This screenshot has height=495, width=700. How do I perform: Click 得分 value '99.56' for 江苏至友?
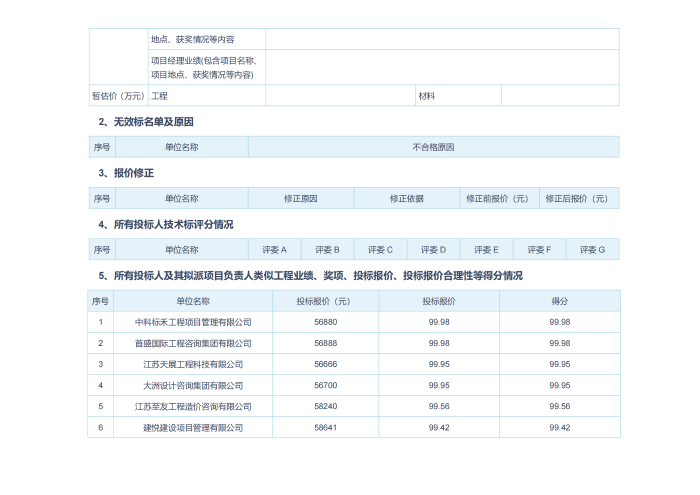(560, 406)
